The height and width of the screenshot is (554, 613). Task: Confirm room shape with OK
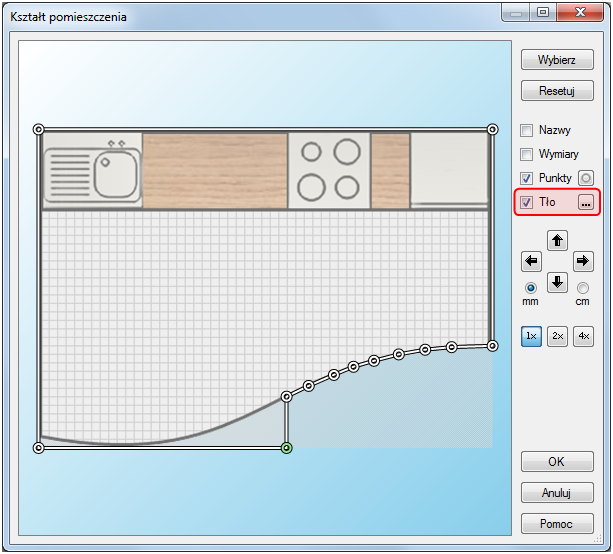pos(557,462)
